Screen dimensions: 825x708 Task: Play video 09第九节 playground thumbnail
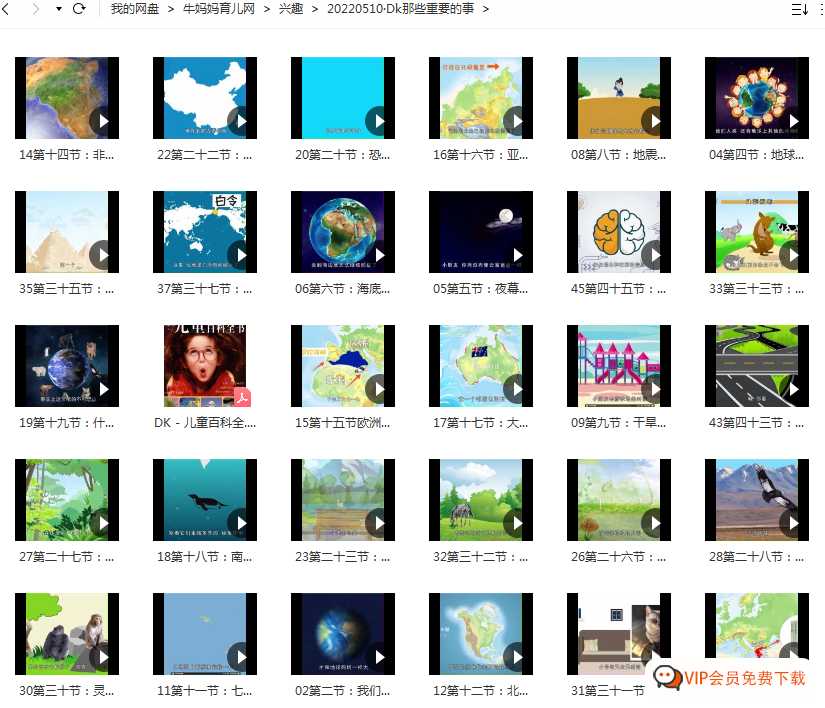point(619,366)
